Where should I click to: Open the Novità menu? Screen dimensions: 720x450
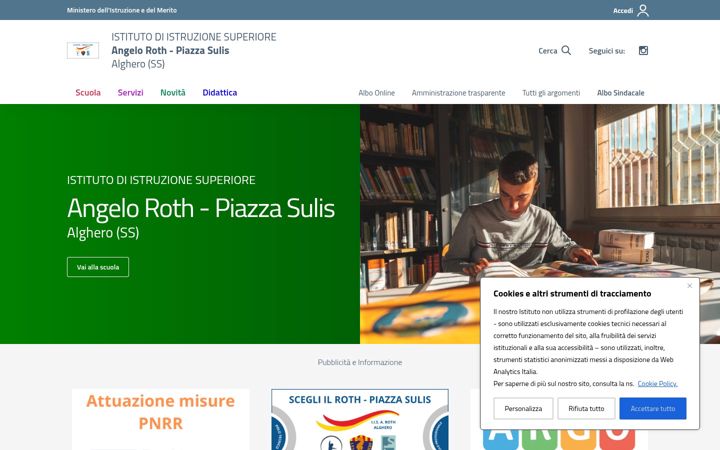point(173,92)
